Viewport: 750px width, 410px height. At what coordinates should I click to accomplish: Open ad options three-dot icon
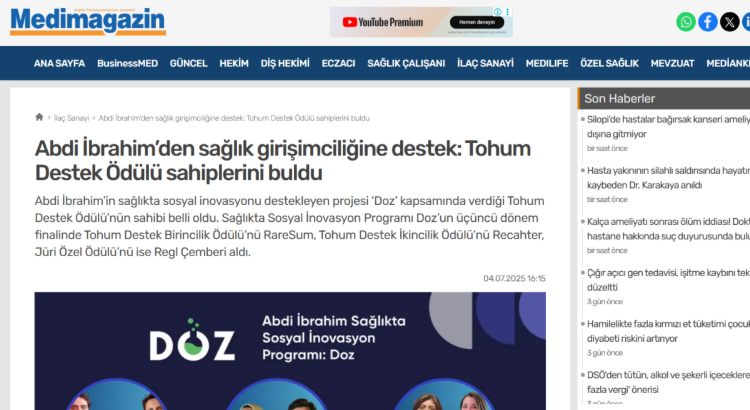[x=507, y=12]
